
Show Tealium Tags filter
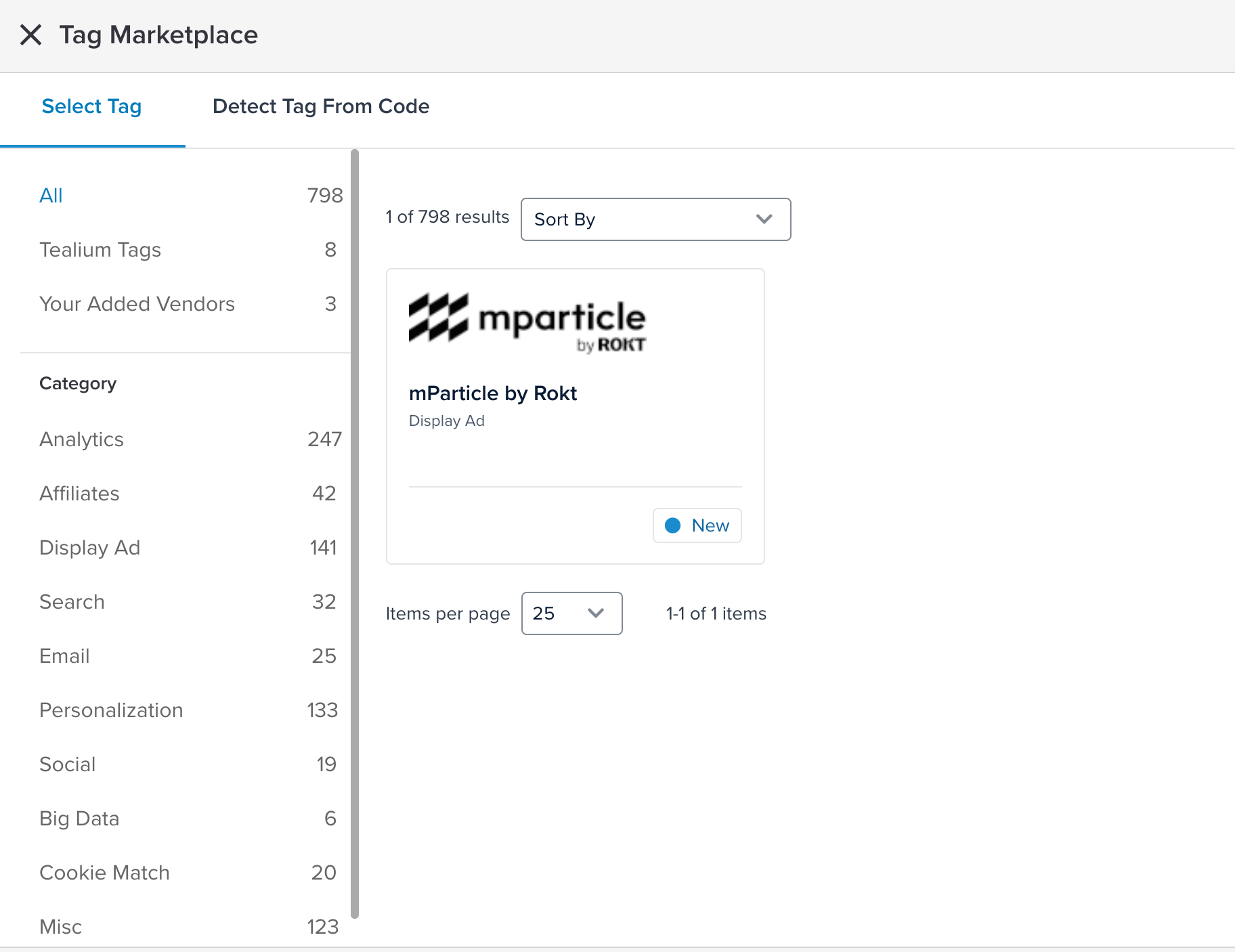tap(100, 250)
